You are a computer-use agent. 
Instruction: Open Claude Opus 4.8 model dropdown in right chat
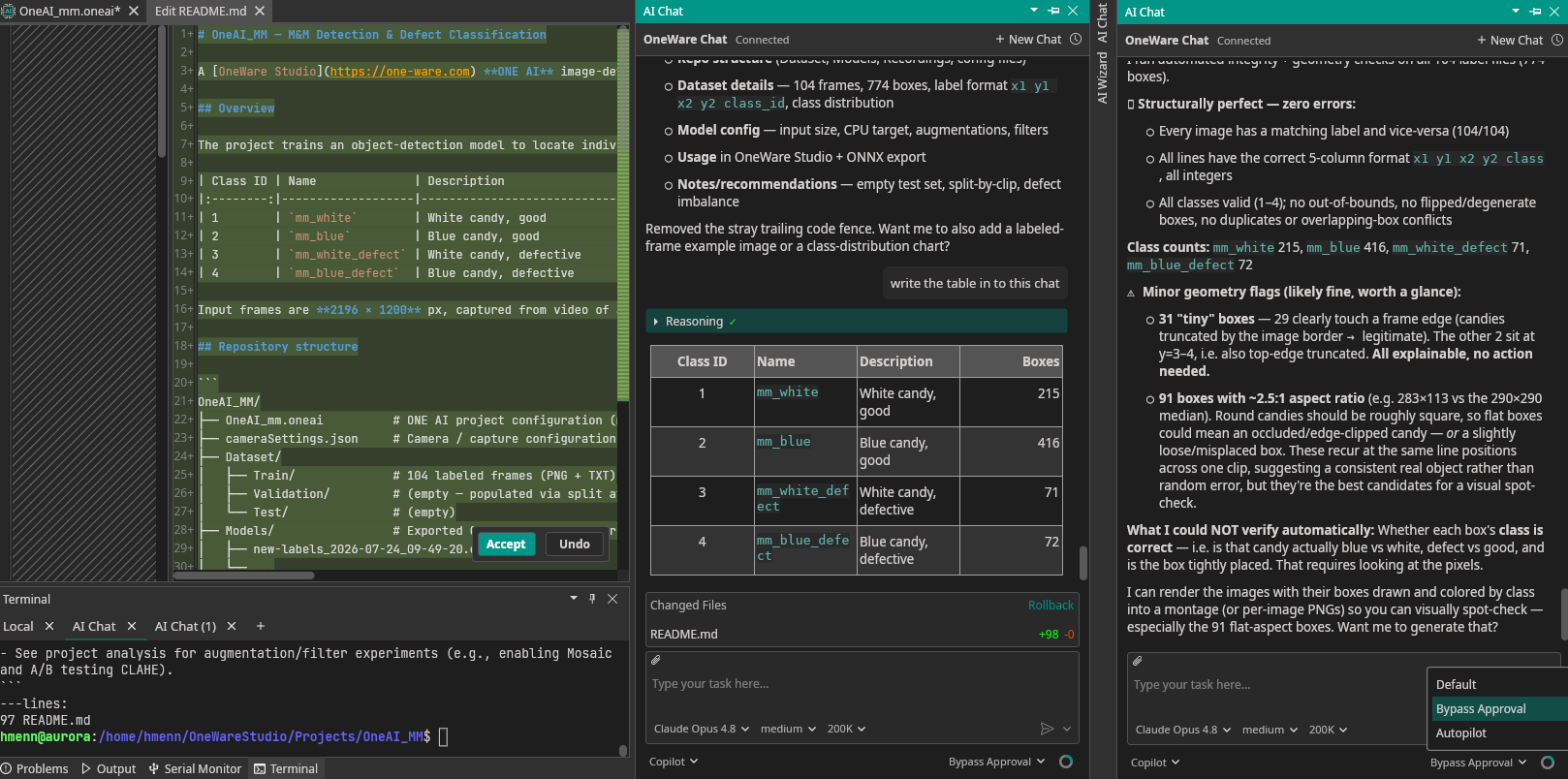(x=1183, y=730)
